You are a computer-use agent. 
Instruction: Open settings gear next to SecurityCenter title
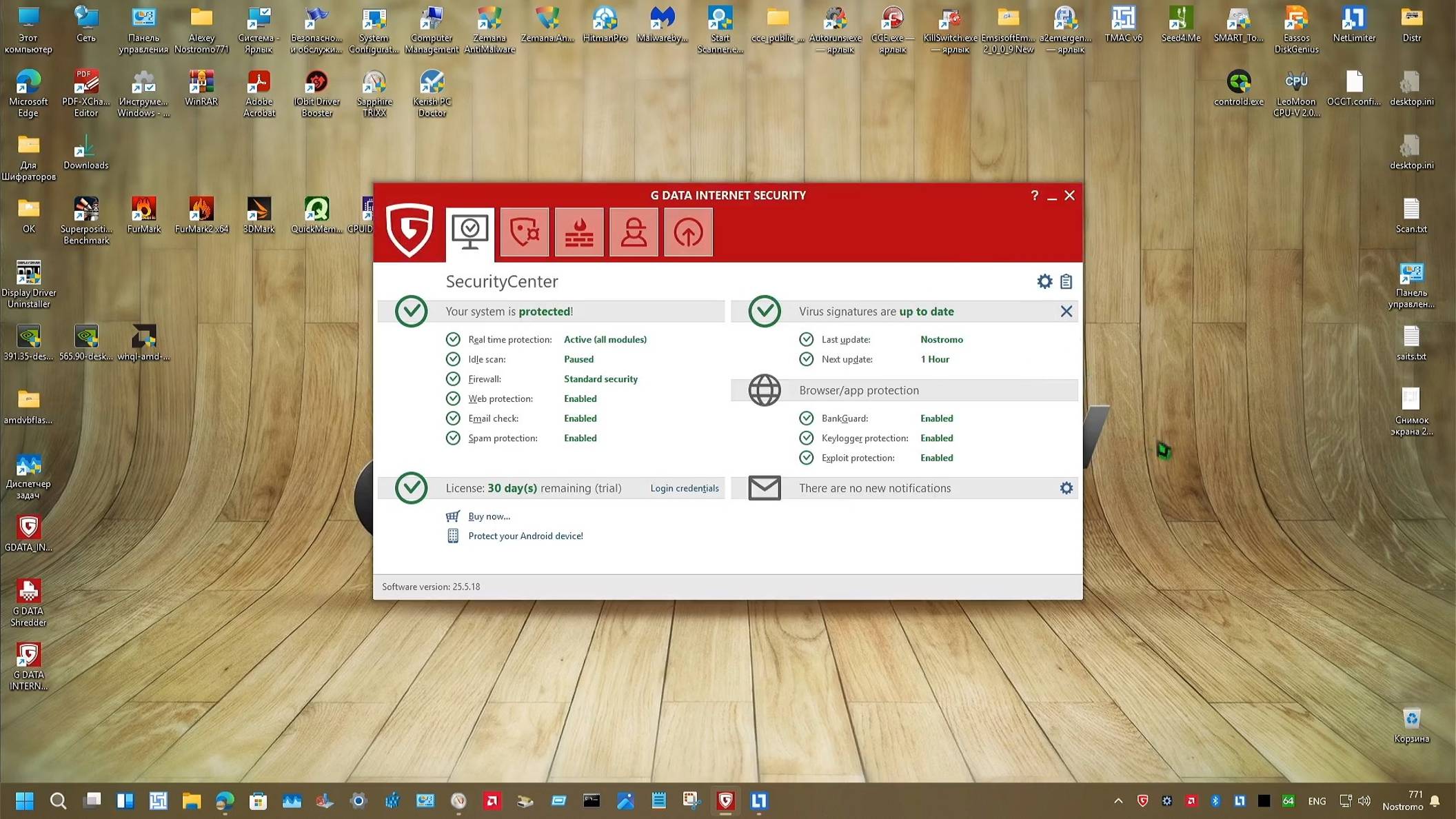pos(1044,281)
